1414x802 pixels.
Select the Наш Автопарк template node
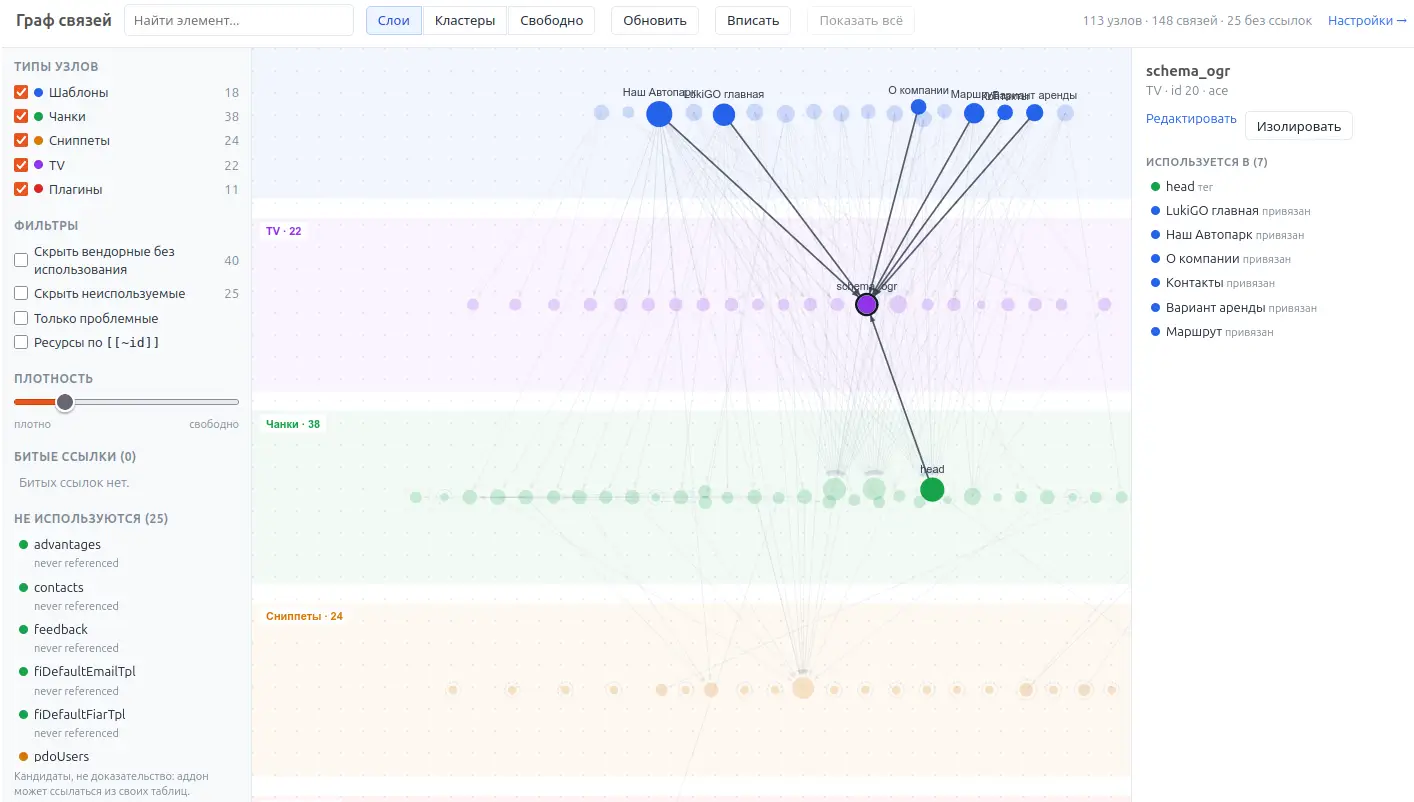tap(659, 114)
